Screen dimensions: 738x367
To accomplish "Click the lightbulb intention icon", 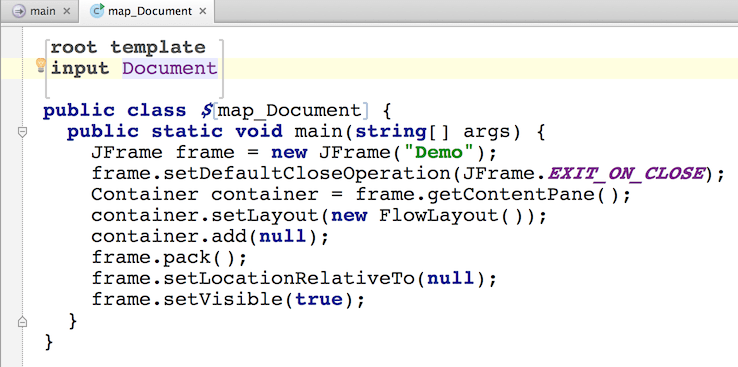I will coord(40,66).
